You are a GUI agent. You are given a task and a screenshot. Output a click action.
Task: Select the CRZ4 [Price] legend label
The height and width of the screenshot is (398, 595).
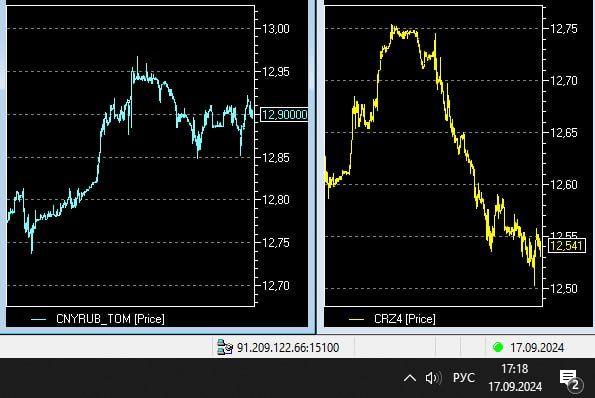[405, 319]
